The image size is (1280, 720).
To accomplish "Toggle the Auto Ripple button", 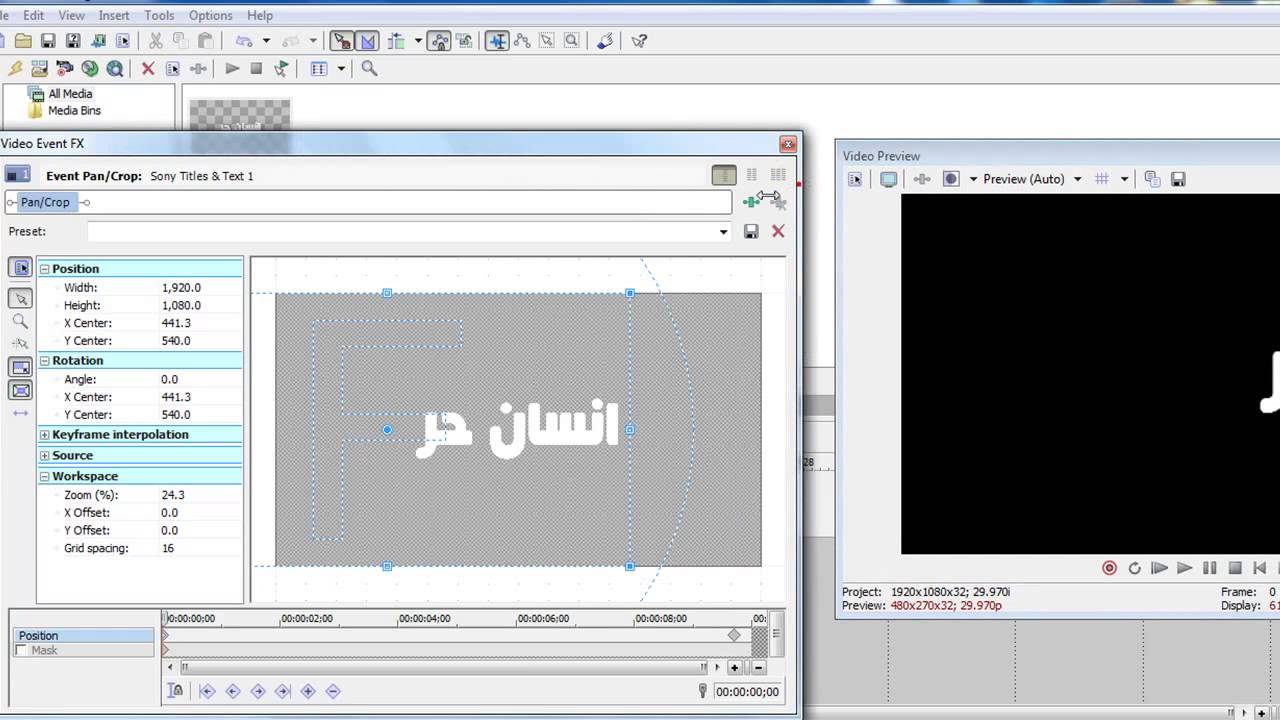I will (397, 41).
